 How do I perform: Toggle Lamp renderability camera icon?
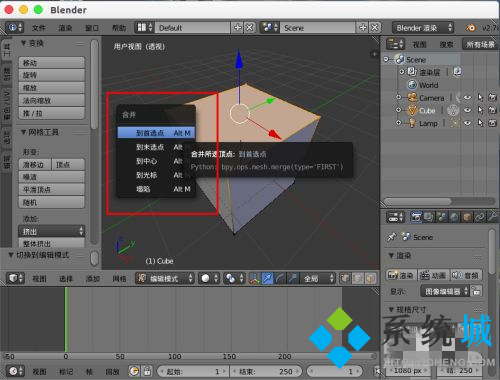click(x=492, y=123)
